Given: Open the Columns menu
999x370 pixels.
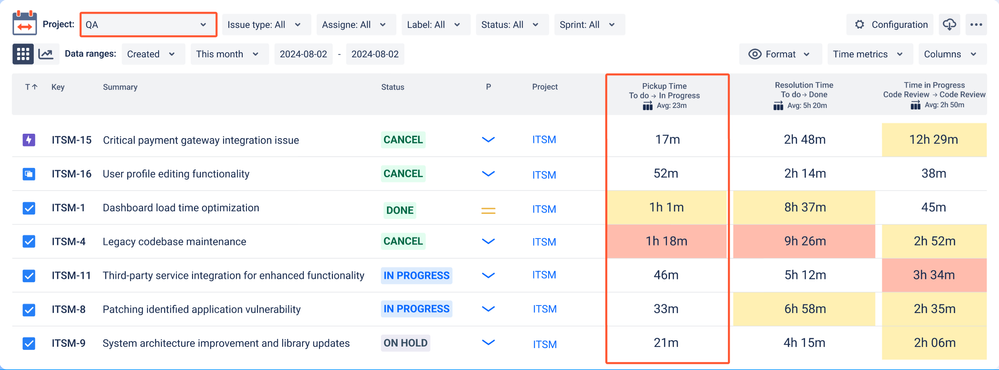Looking at the screenshot, I should tap(951, 54).
